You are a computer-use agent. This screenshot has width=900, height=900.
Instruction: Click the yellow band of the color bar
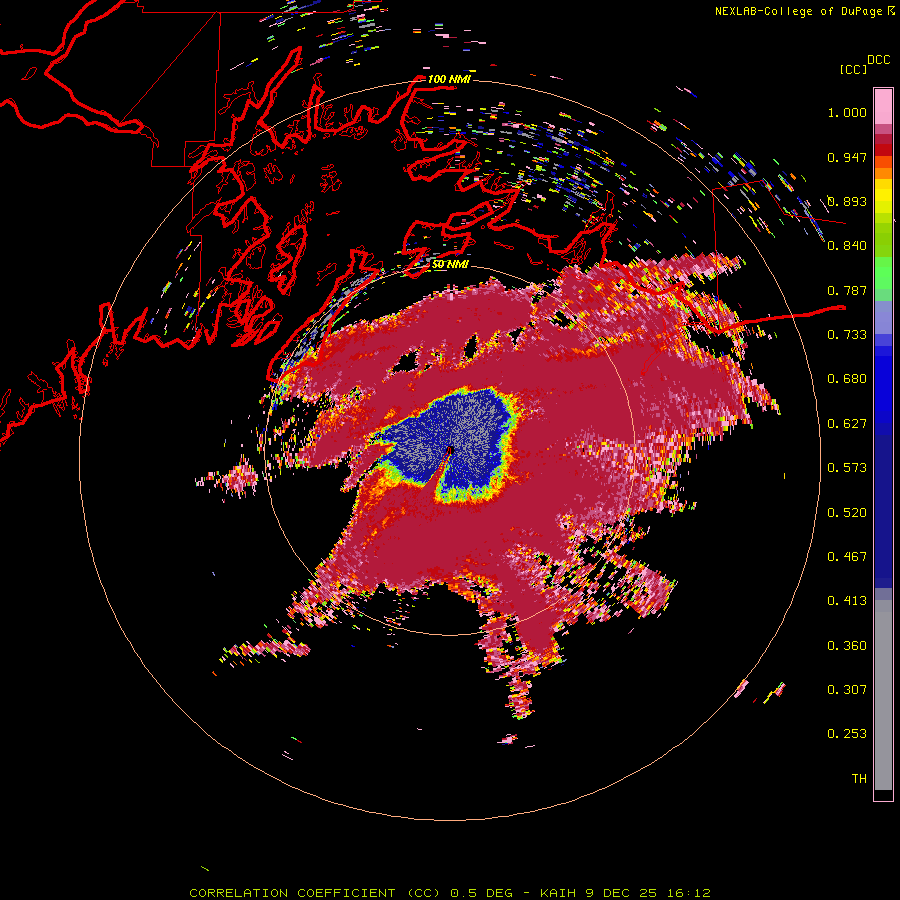(883, 196)
